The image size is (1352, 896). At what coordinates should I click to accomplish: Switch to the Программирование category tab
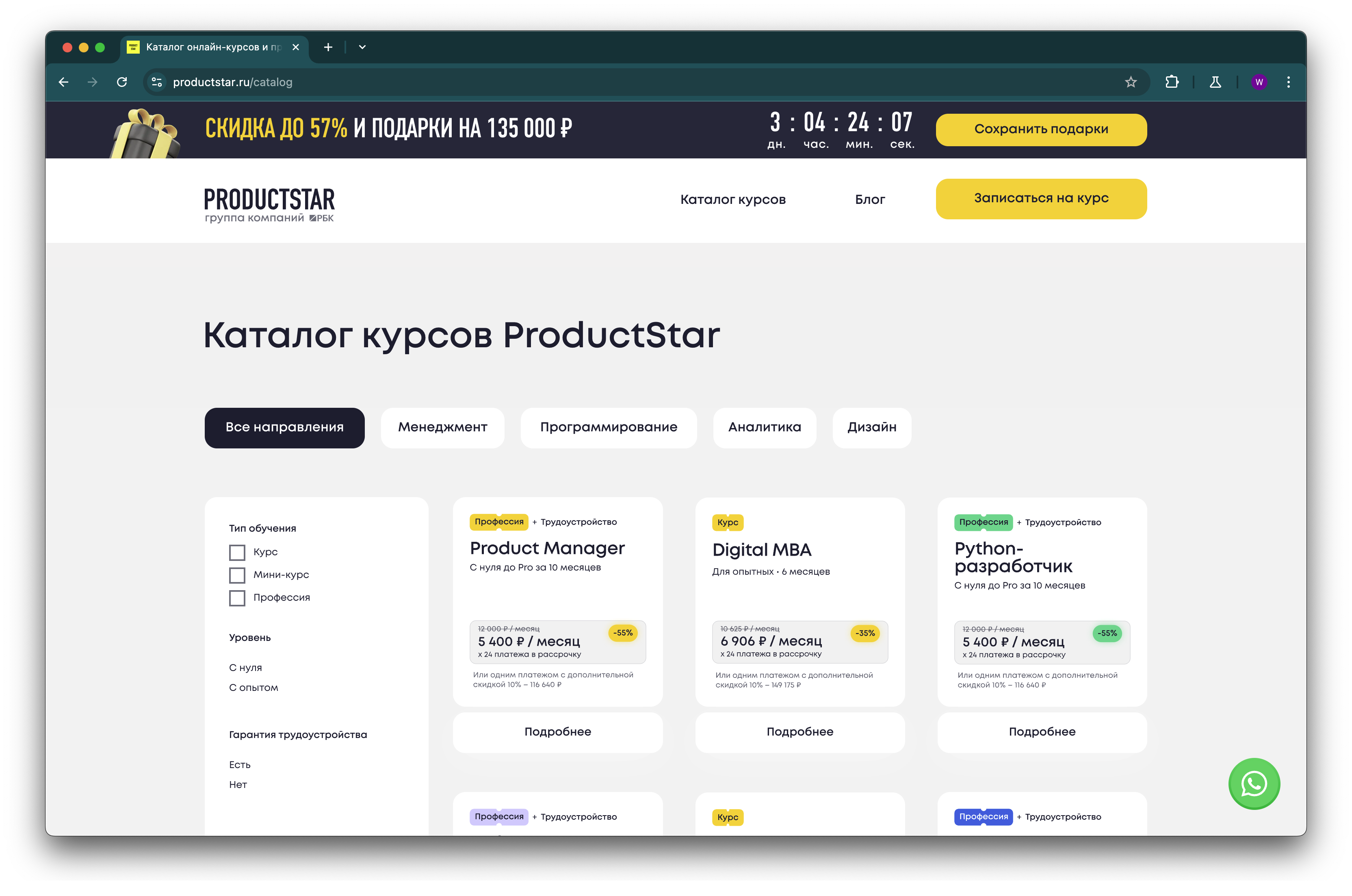click(x=608, y=427)
